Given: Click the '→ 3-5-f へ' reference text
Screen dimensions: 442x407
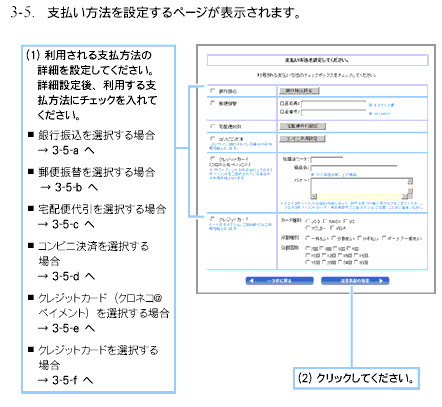Looking at the screenshot, I should (x=65, y=380).
